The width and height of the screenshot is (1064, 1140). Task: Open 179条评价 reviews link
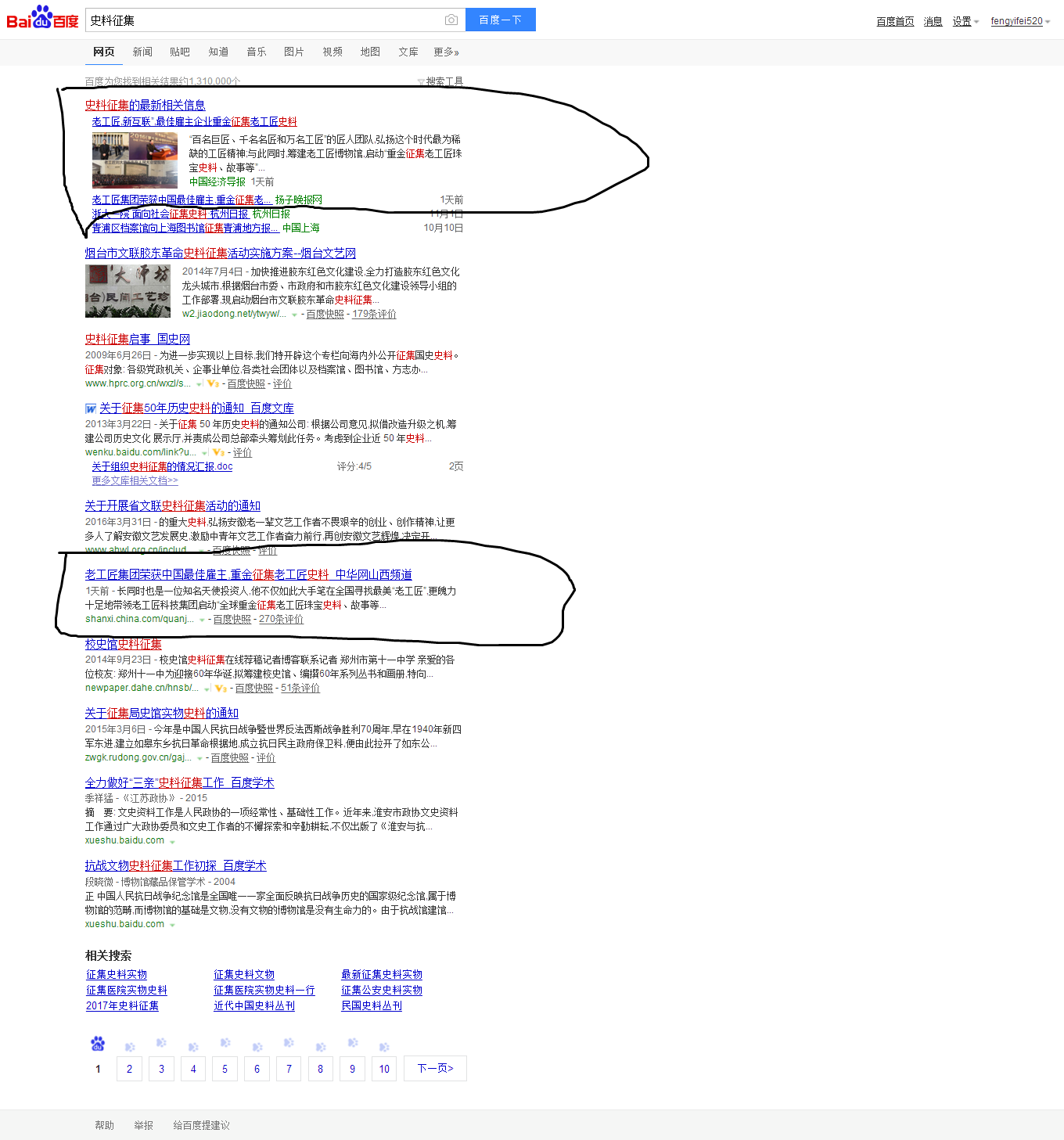coord(374,314)
